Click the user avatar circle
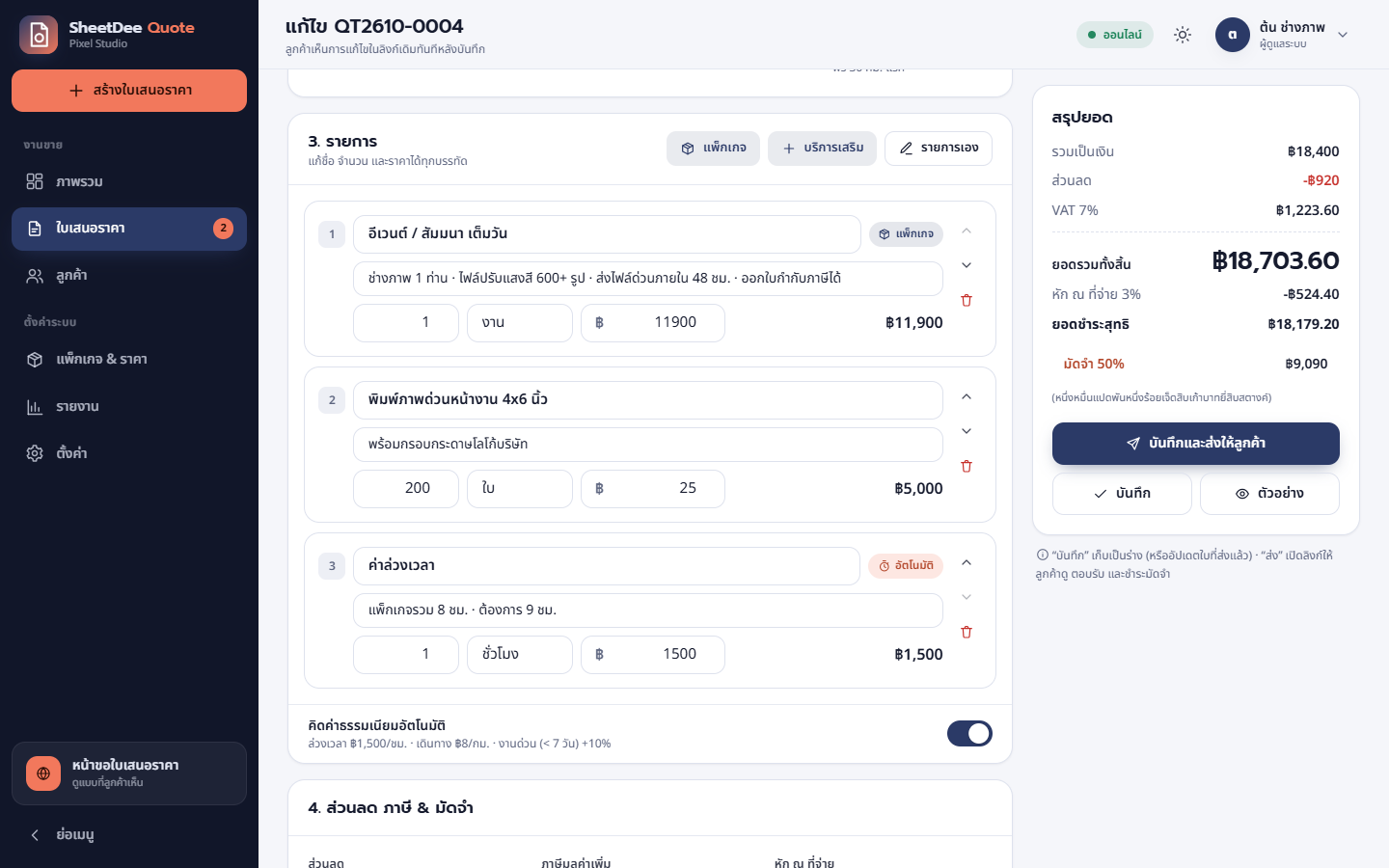1389x868 pixels. [x=1233, y=35]
